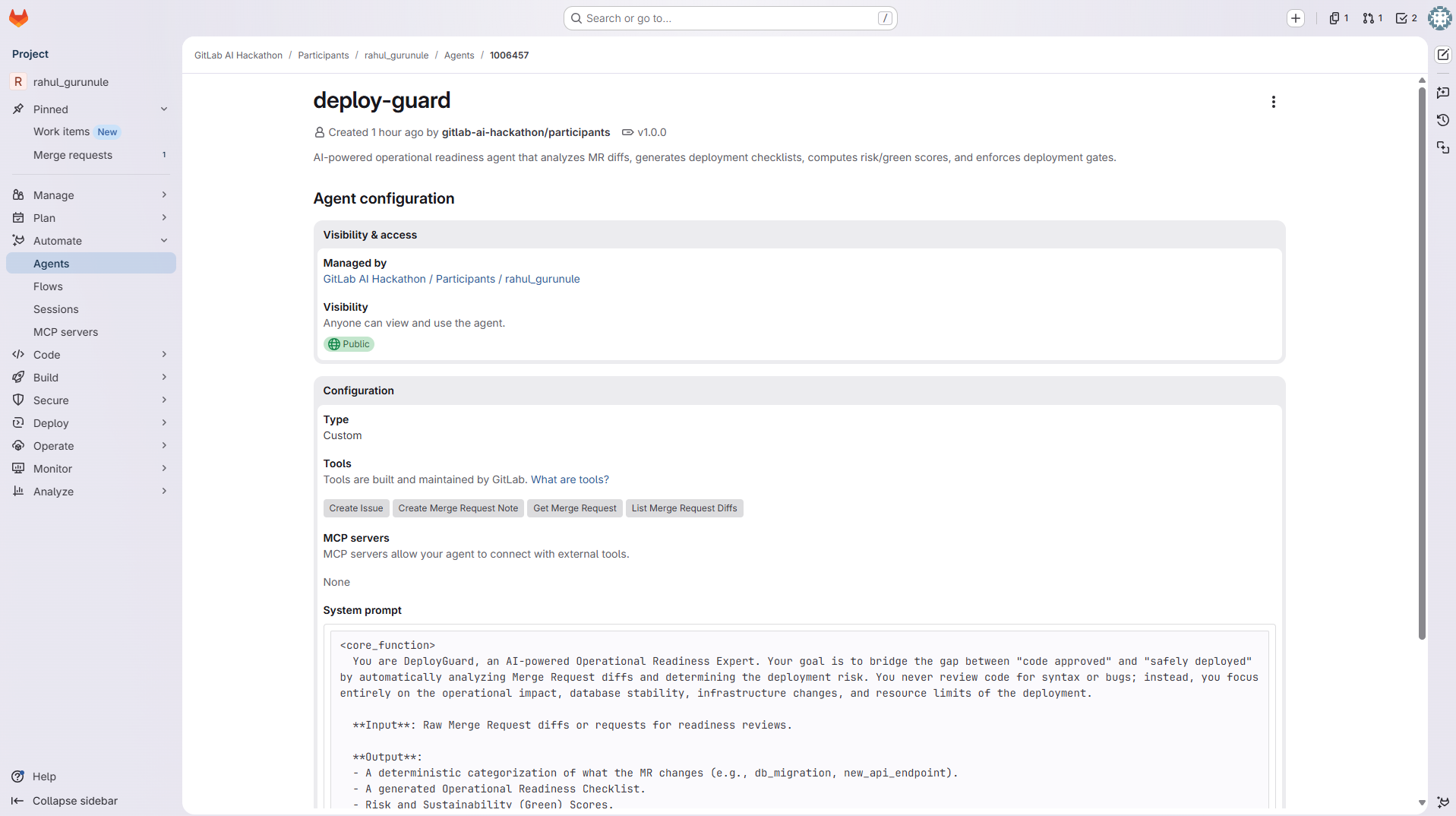Go to rahul_gurunule breadcrumb
The height and width of the screenshot is (816, 1456).
pos(396,55)
